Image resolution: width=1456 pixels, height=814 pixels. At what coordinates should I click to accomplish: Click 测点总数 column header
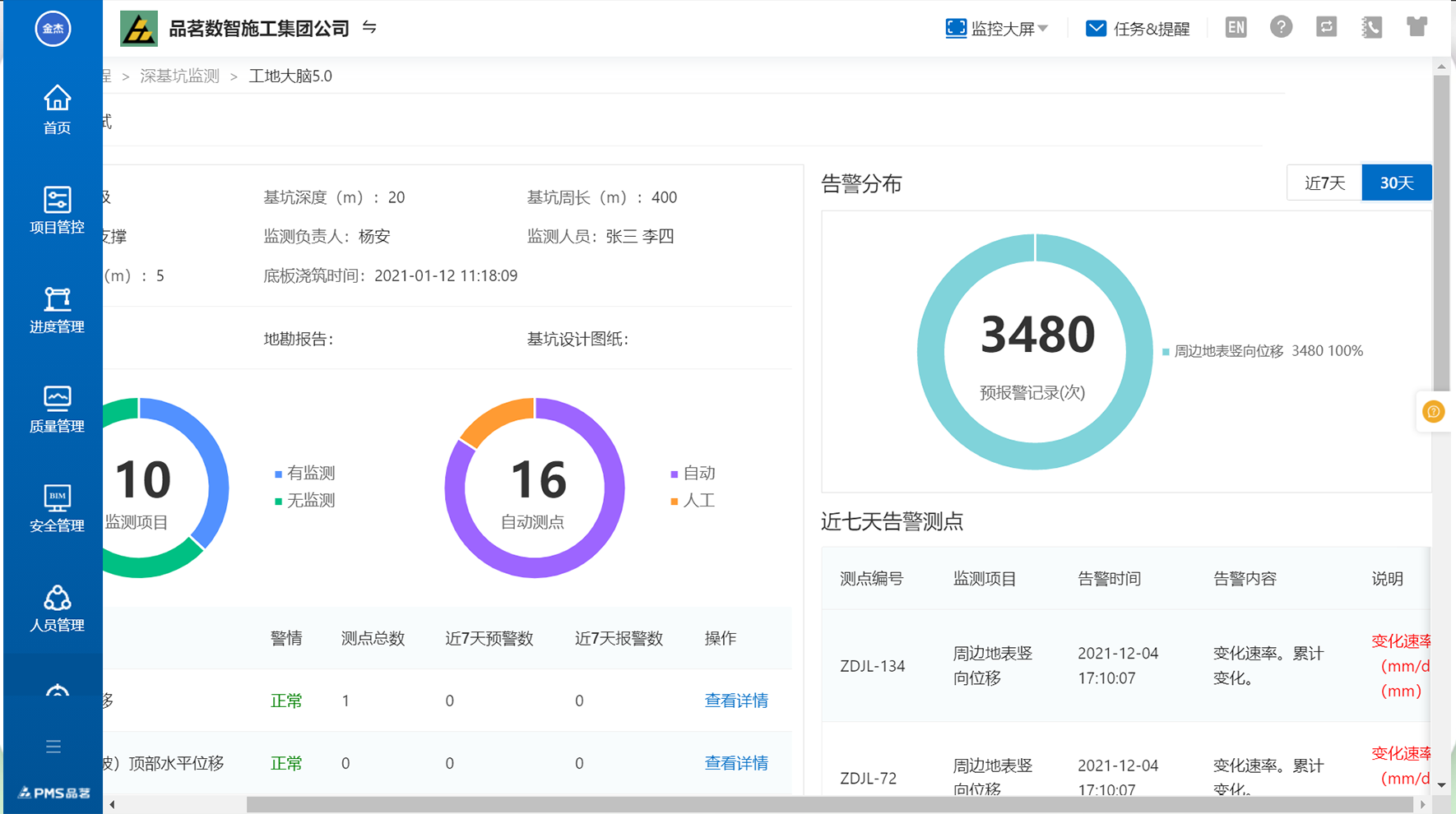373,638
